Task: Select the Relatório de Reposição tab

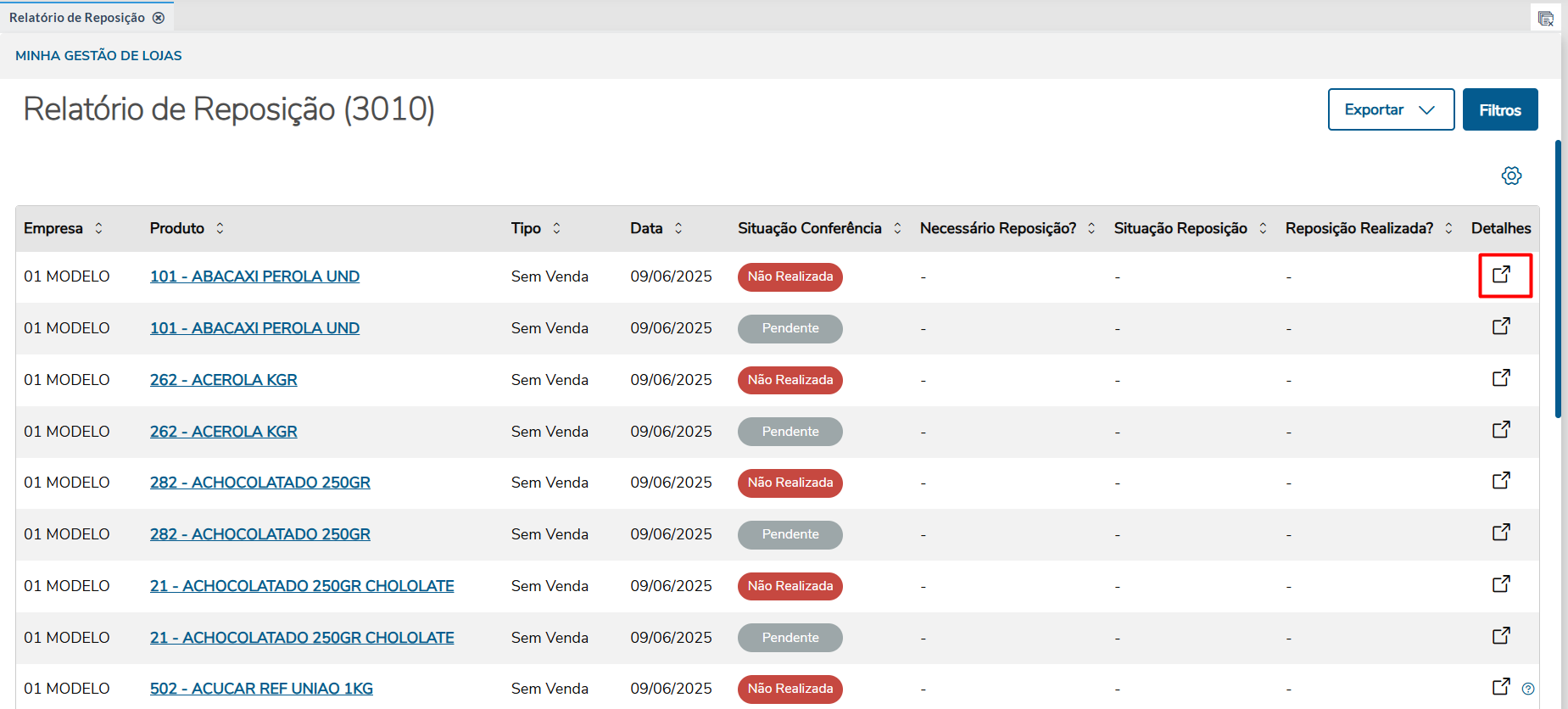Action: [x=76, y=18]
